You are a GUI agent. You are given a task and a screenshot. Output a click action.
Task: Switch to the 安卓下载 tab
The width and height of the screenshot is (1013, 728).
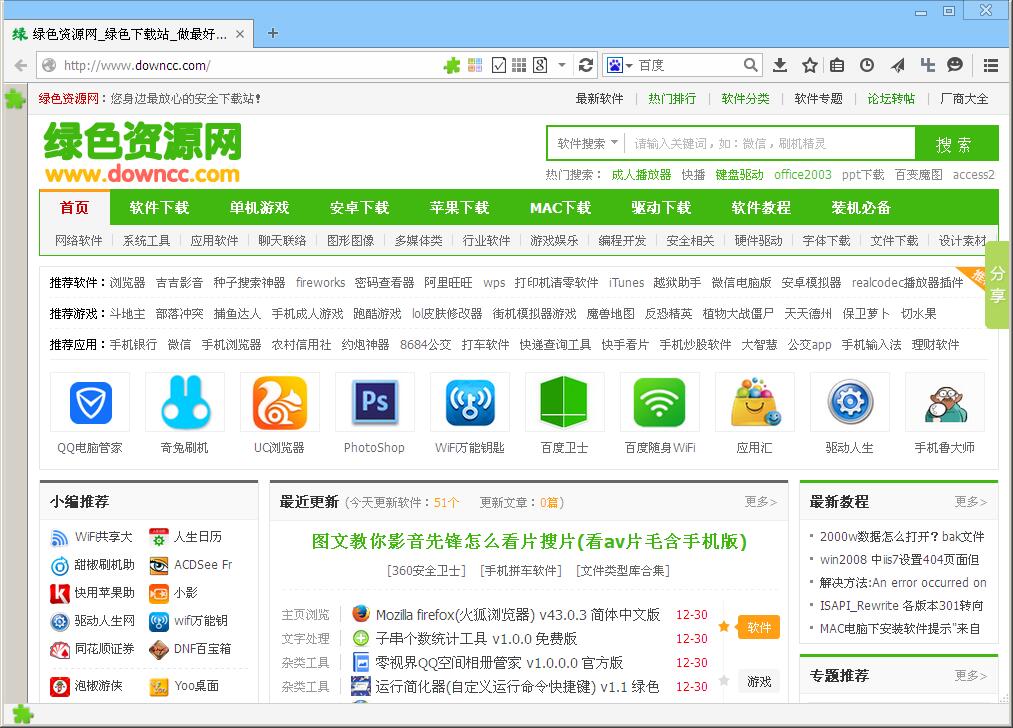tap(360, 207)
